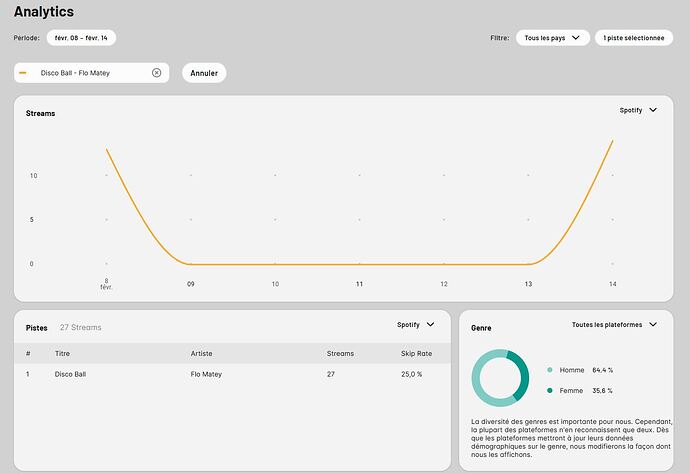
Task: Expand the Streams chart Spotify dropdown
Action: point(638,110)
